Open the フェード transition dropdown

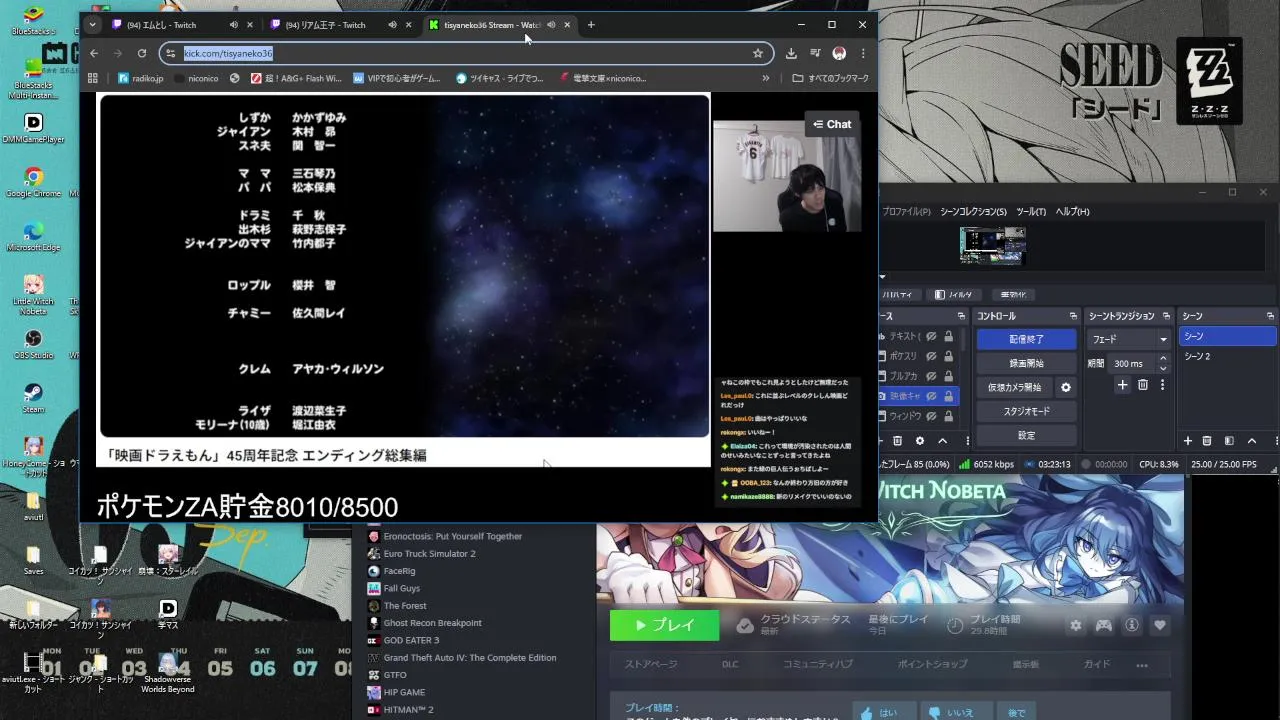1129,339
